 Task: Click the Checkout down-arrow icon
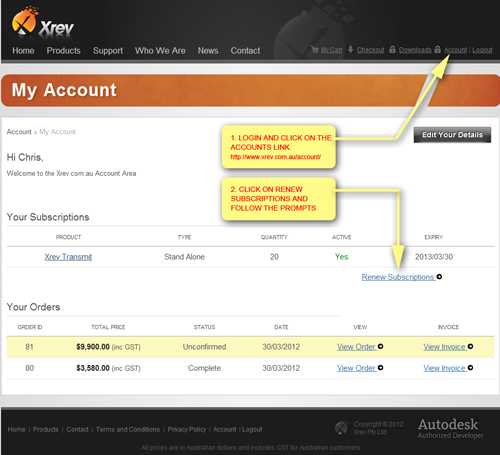350,50
